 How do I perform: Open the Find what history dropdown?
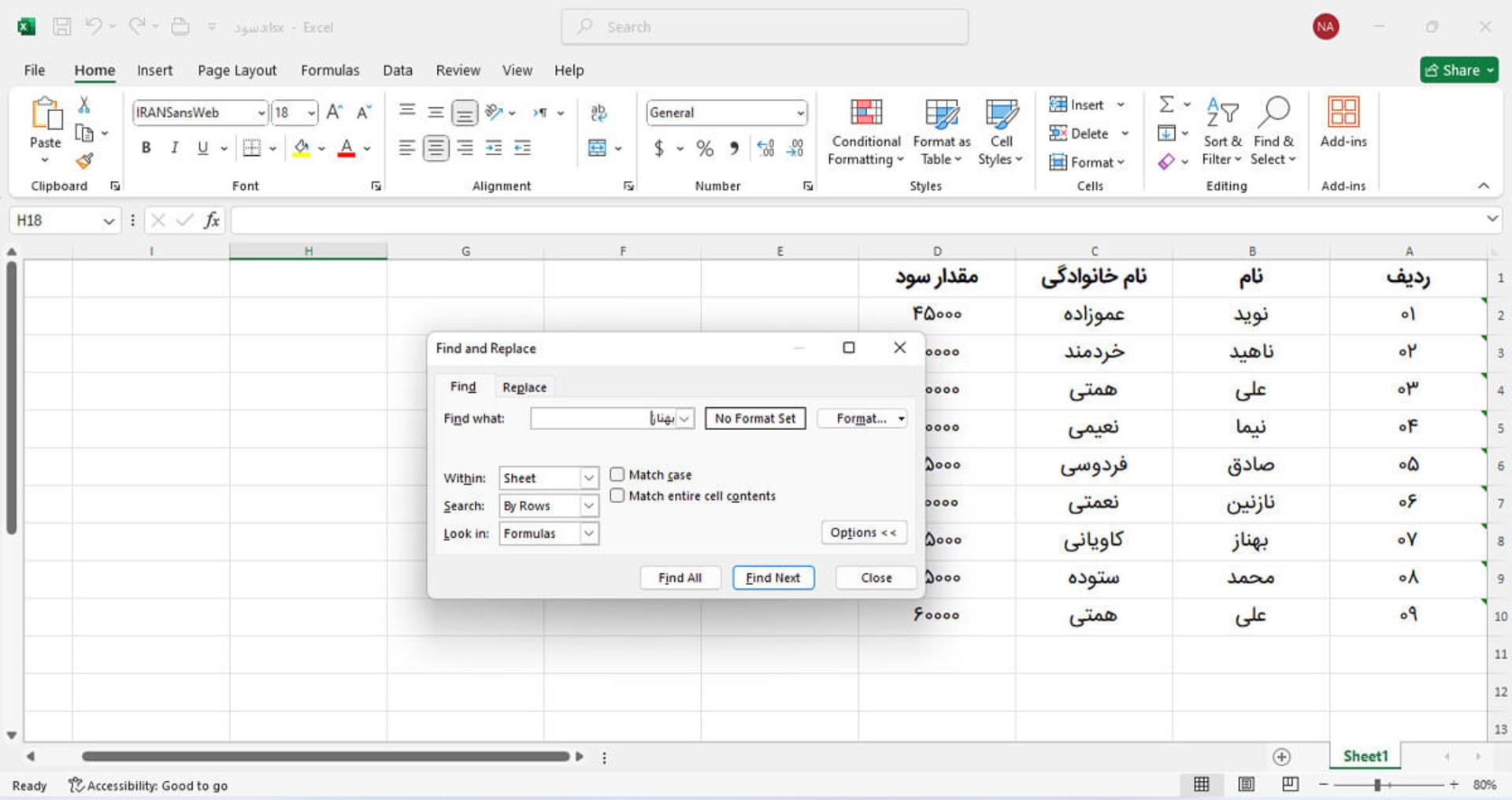point(684,419)
